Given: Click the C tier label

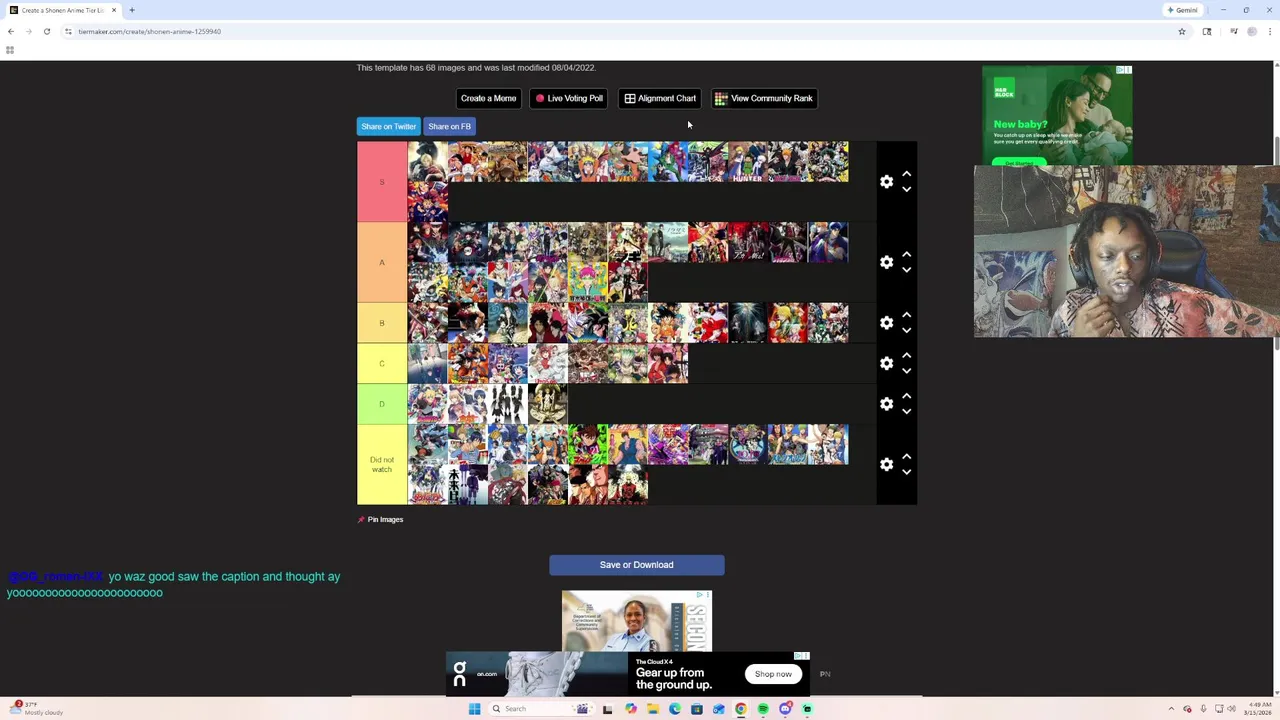Looking at the screenshot, I should tap(382, 363).
